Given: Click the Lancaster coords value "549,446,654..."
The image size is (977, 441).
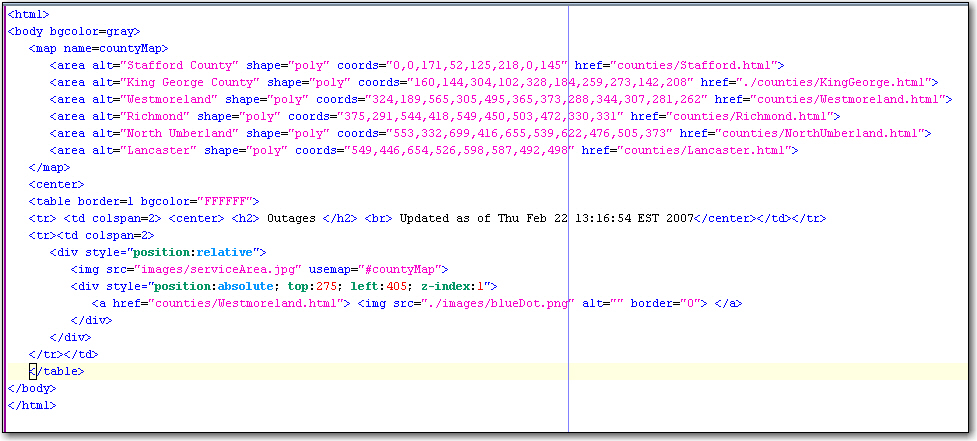Looking at the screenshot, I should tap(460, 150).
